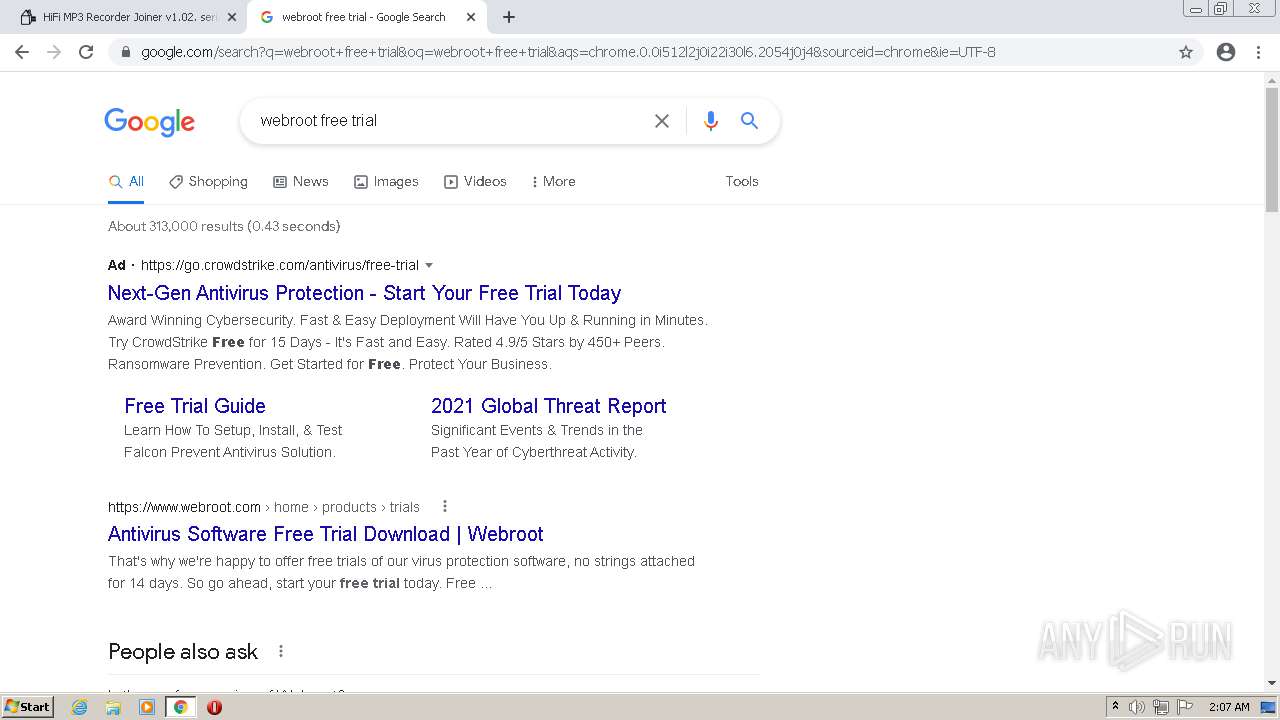Image resolution: width=1280 pixels, height=720 pixels.
Task: Select the webroot free trial Google Search tab
Action: tap(365, 17)
